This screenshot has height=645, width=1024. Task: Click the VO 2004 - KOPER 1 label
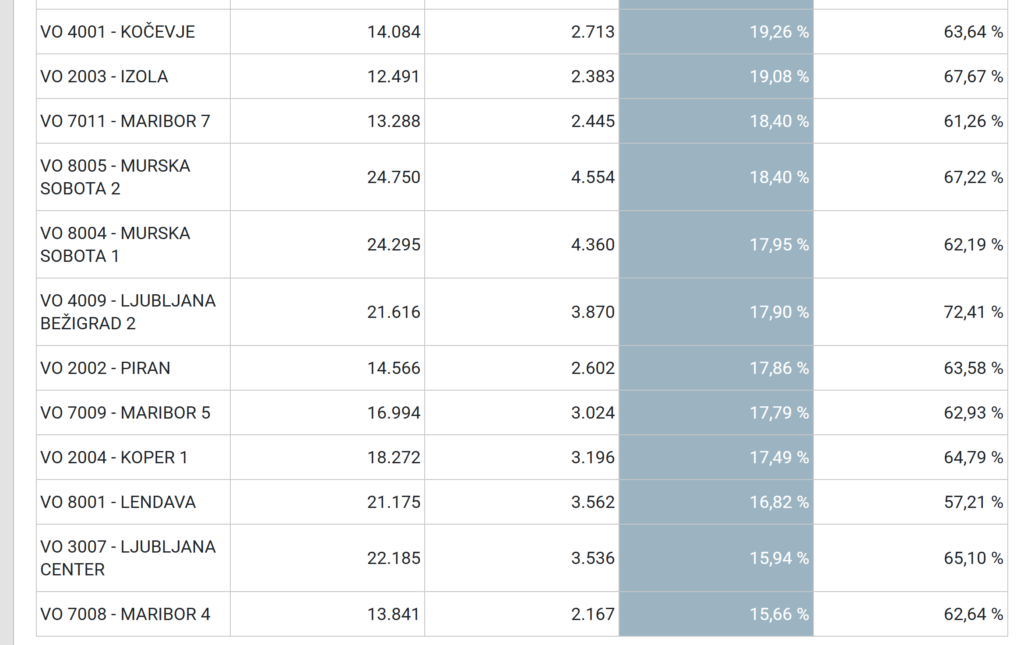click(x=114, y=458)
